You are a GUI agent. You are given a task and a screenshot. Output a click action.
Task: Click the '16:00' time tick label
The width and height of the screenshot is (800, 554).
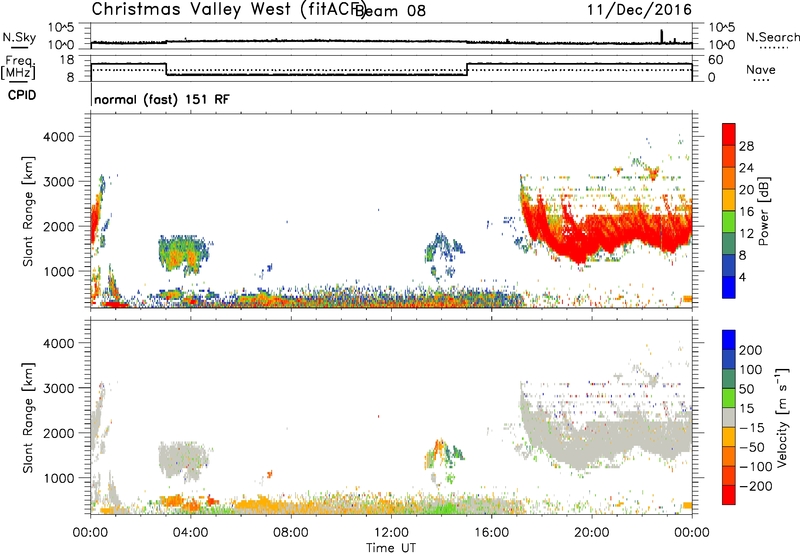pyautogui.click(x=491, y=533)
